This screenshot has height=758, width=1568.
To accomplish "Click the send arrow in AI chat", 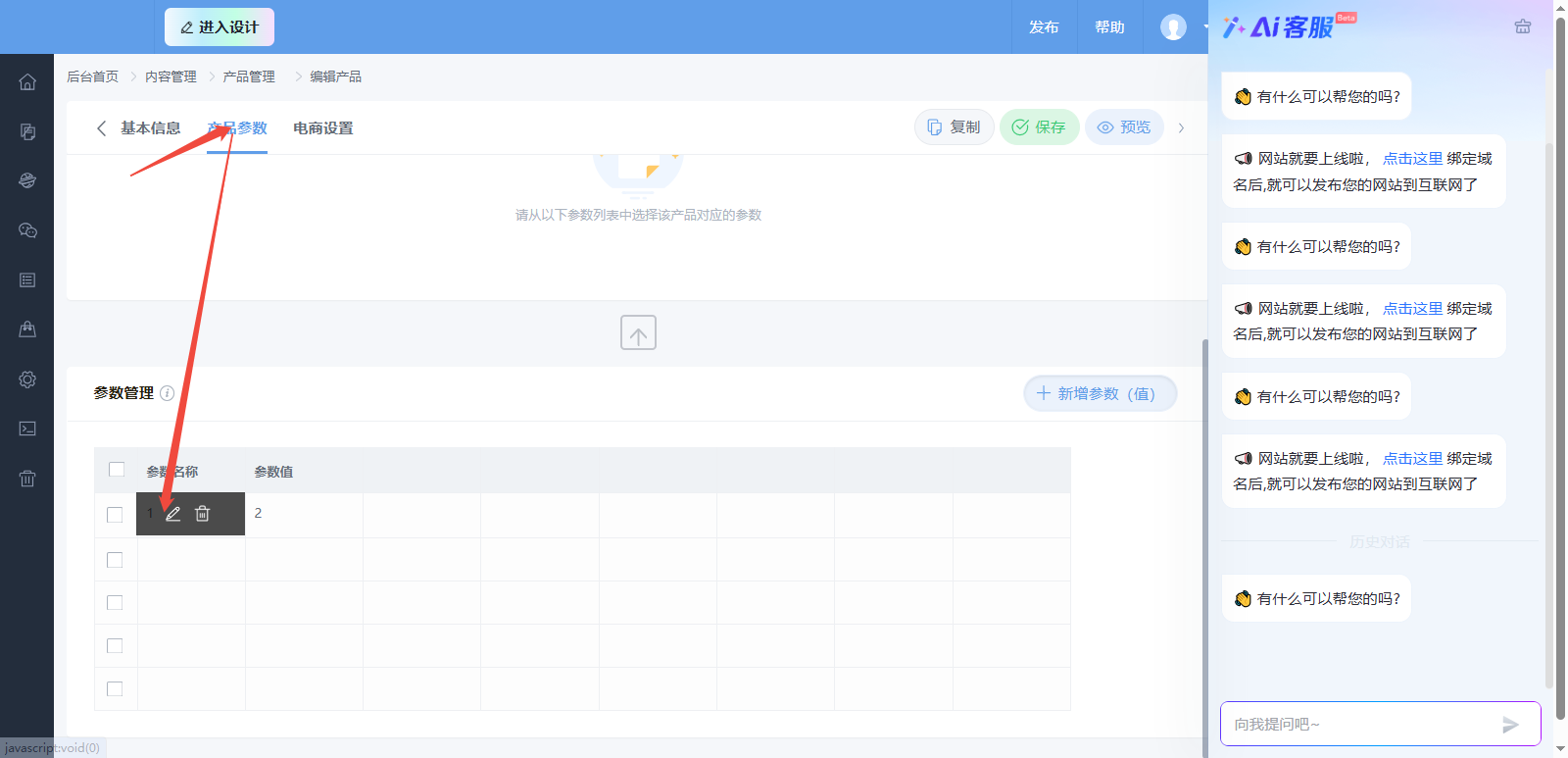I will click(x=1510, y=725).
